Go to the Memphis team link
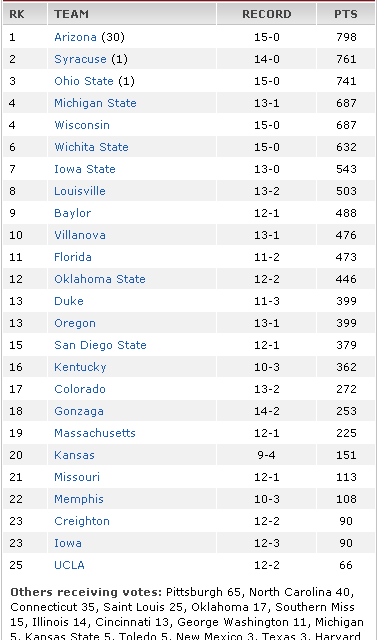377x640 pixels. pyautogui.click(x=79, y=500)
